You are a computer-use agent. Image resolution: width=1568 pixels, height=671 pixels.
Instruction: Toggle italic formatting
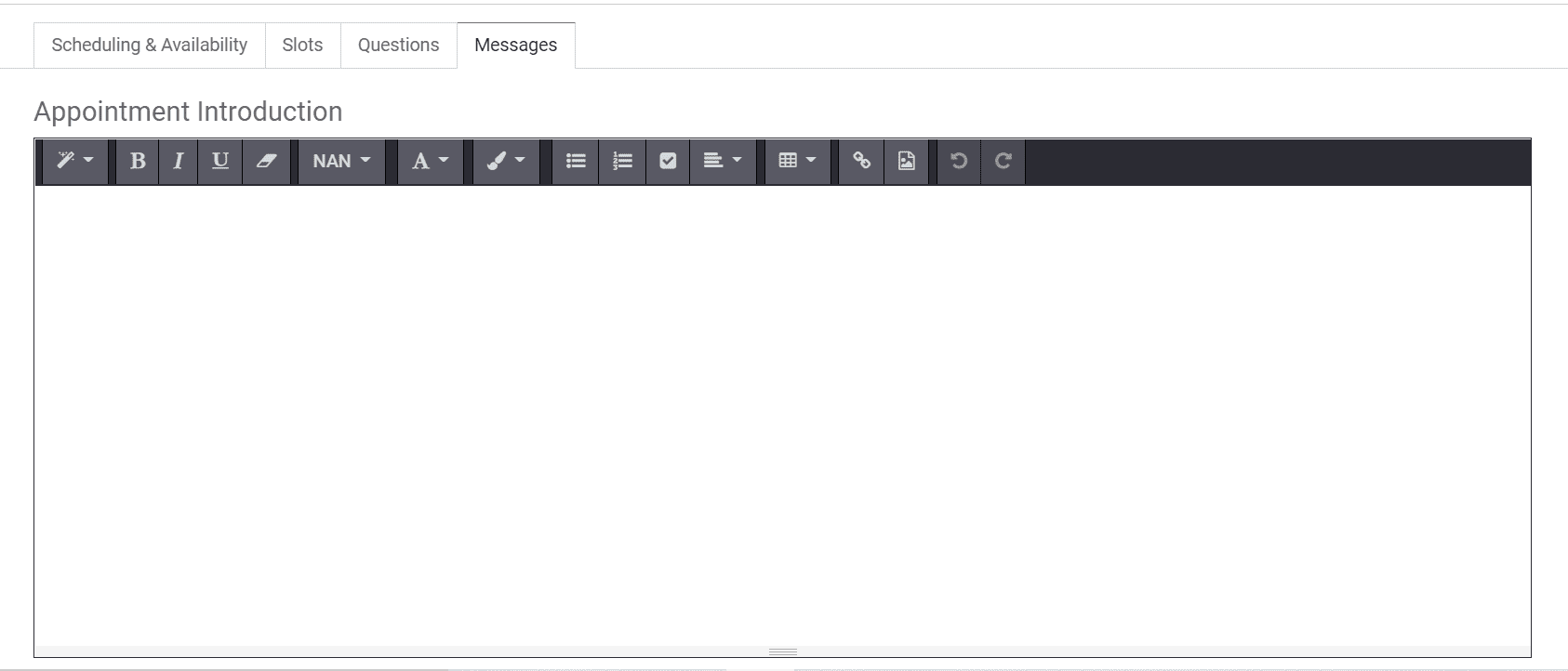pyautogui.click(x=178, y=162)
